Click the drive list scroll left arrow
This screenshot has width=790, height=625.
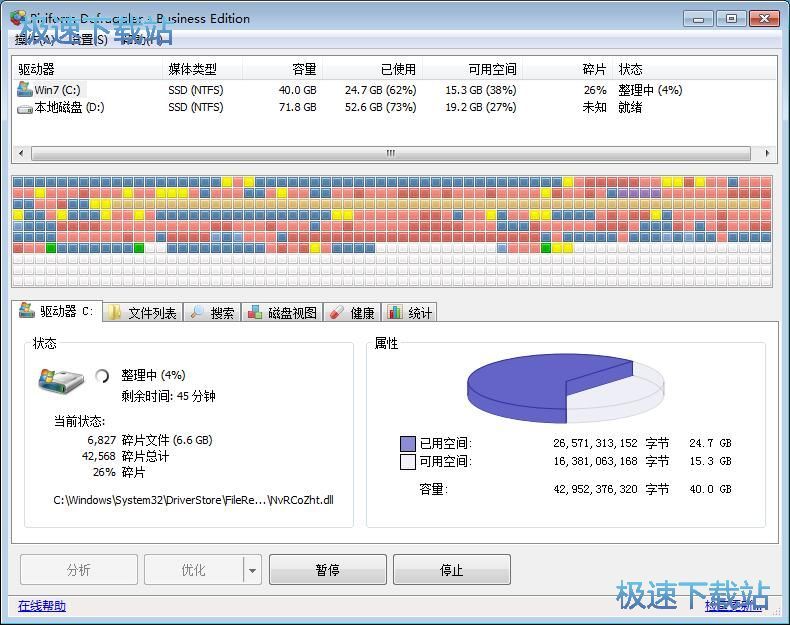pos(20,154)
